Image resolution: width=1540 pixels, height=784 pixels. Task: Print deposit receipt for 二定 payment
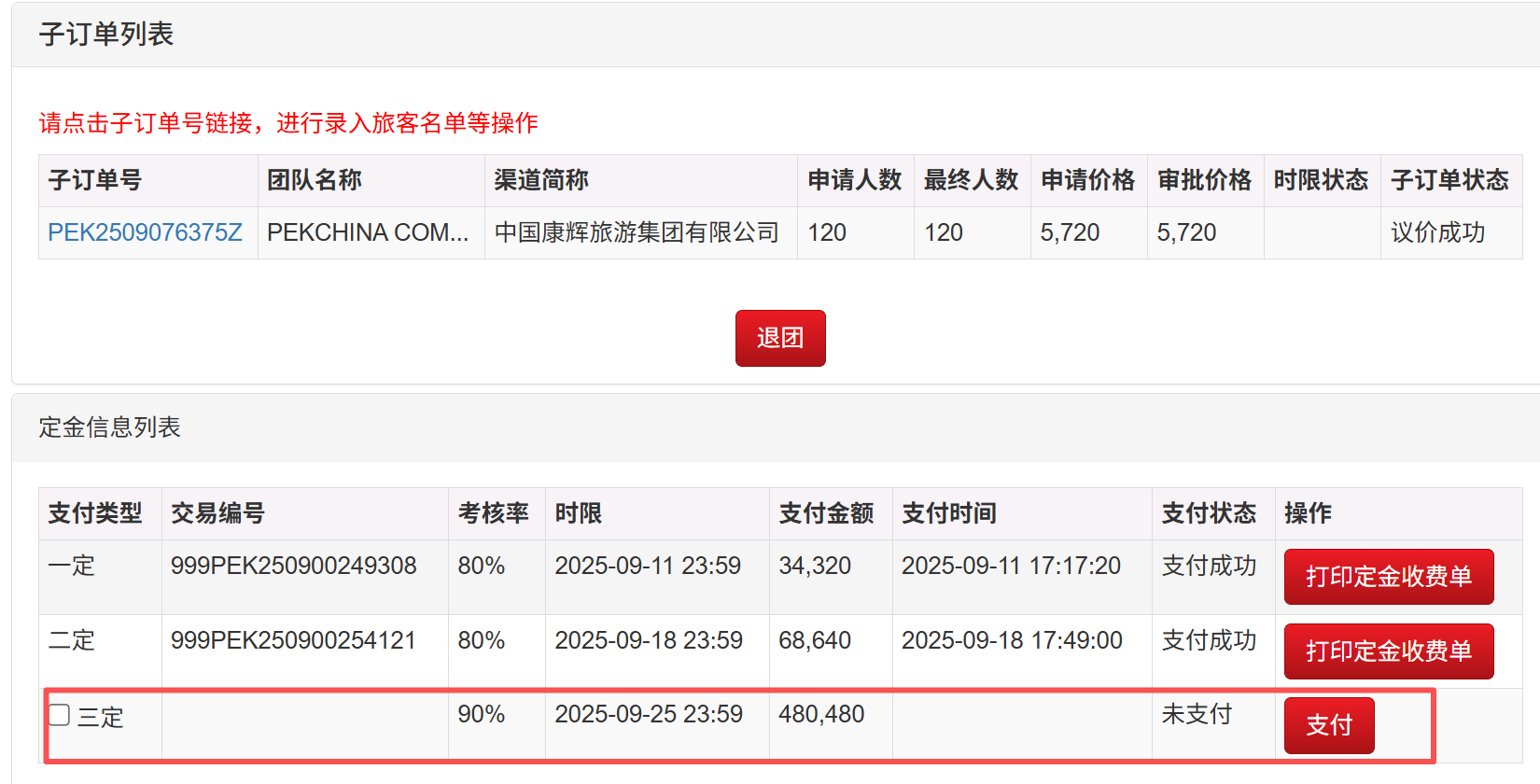point(1388,651)
